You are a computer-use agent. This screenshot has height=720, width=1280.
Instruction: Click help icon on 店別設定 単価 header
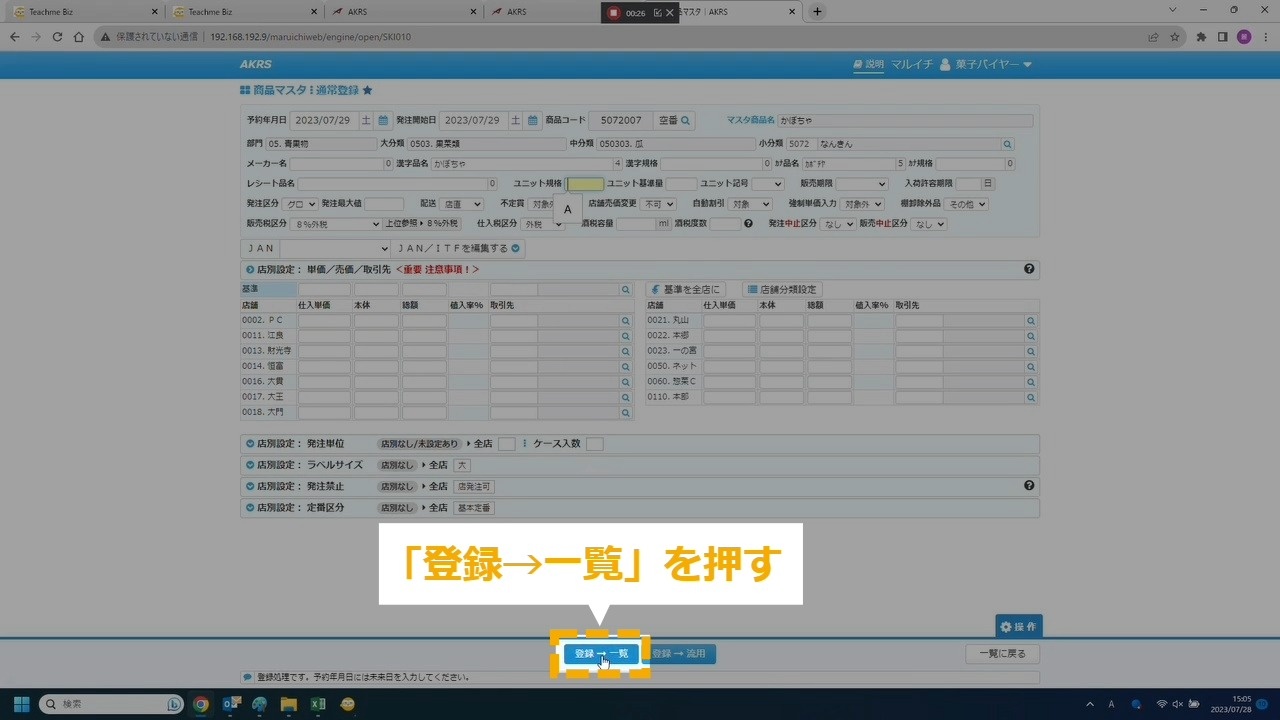coord(1029,269)
